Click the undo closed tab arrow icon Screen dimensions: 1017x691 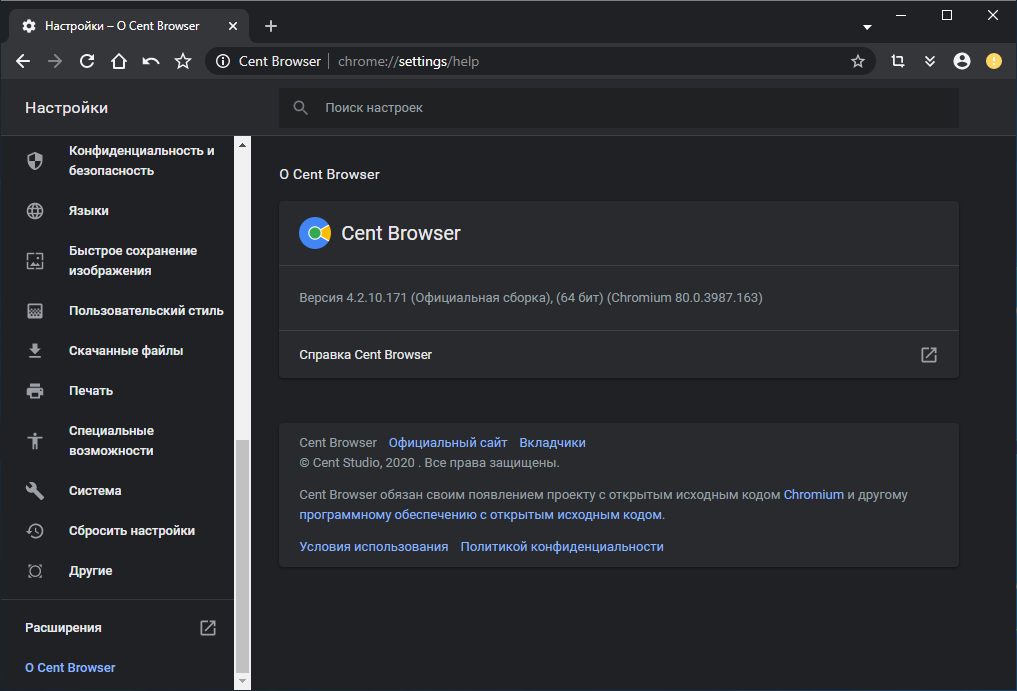pos(150,62)
